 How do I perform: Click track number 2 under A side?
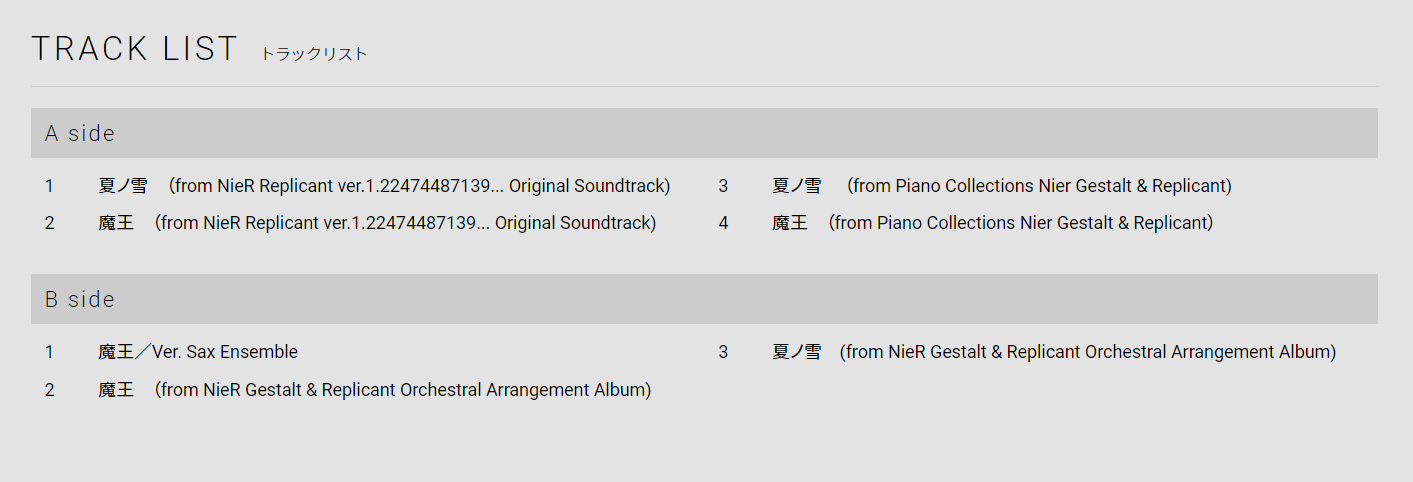50,223
